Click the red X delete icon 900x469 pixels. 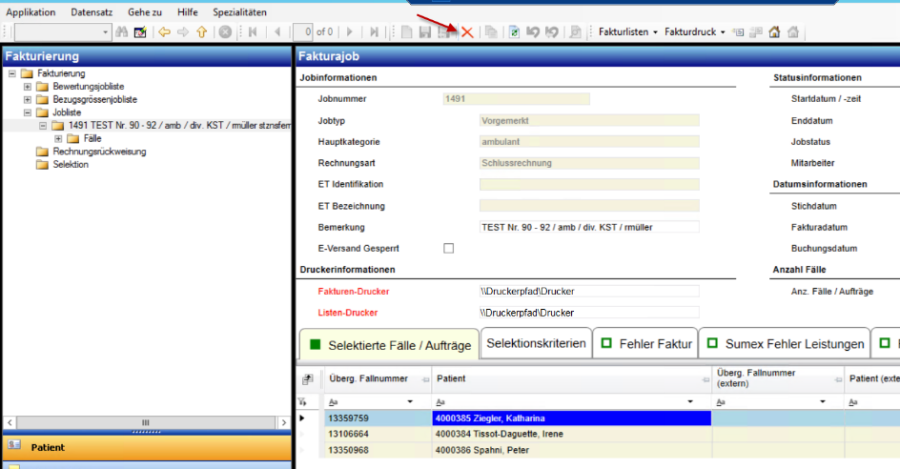pyautogui.click(x=467, y=33)
